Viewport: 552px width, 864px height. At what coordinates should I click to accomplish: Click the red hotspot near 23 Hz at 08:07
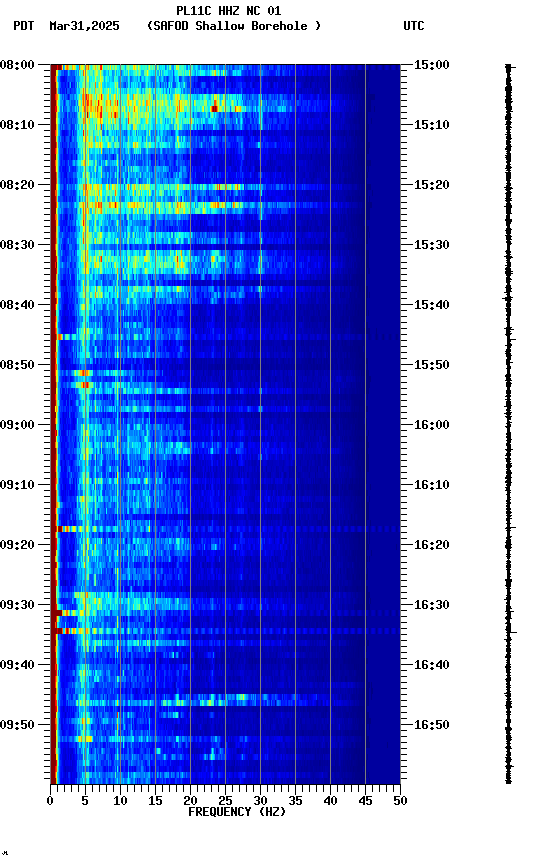tap(214, 109)
